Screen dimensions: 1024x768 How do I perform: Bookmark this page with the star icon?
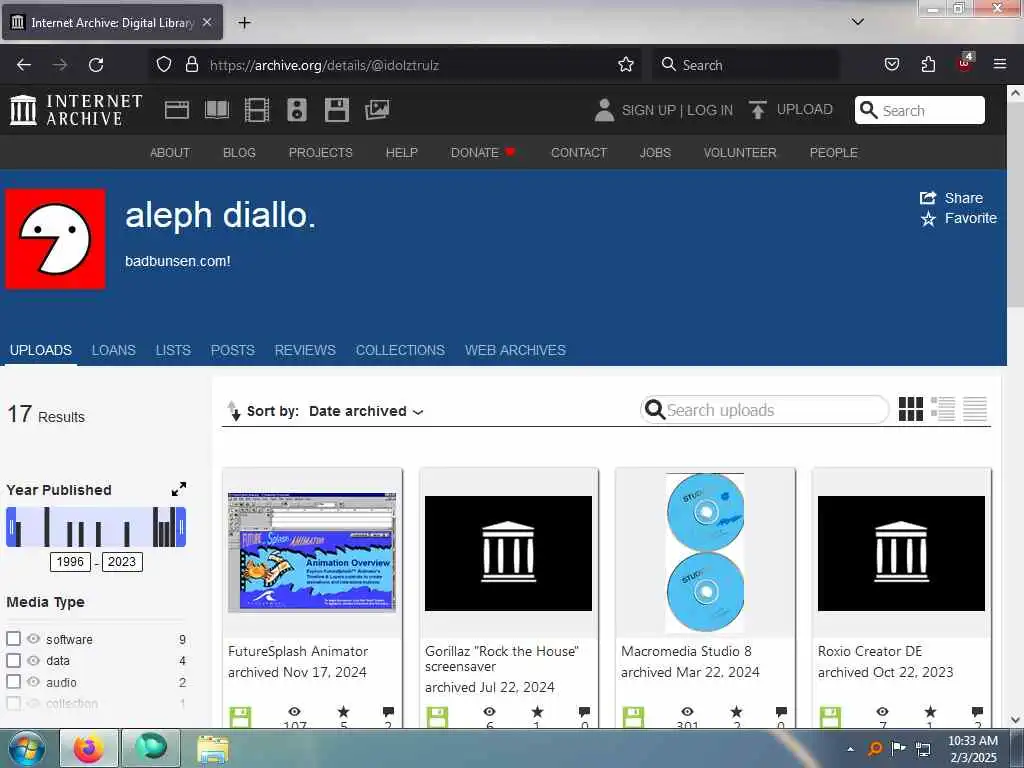point(626,65)
